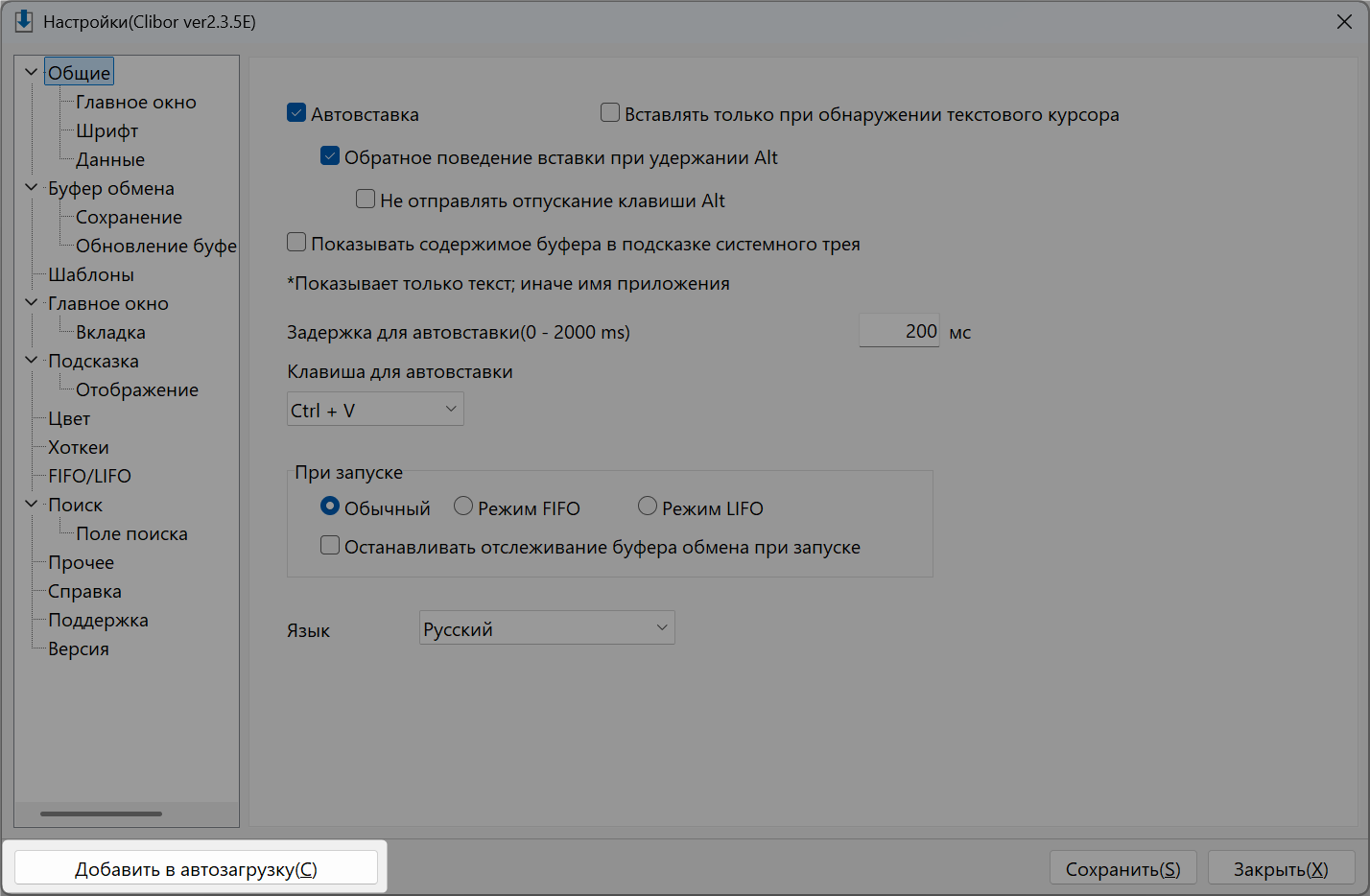Select Подсказка in settings tree
Screen dimensions: 1370x896
coord(94,361)
